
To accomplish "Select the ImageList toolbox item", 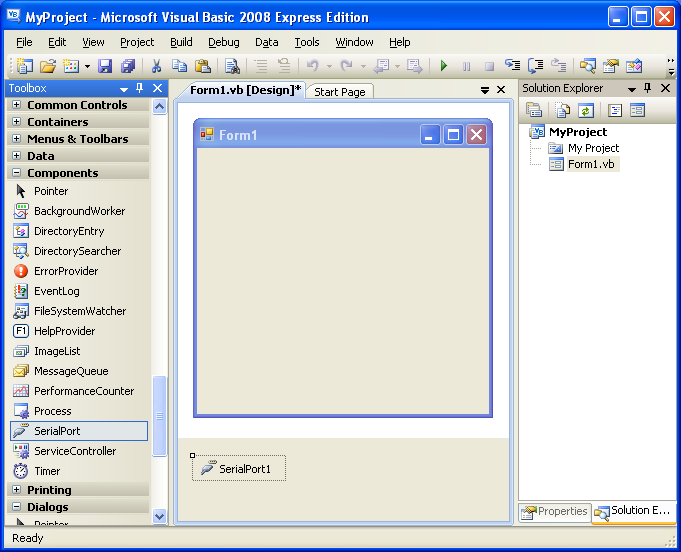I will click(x=79, y=351).
